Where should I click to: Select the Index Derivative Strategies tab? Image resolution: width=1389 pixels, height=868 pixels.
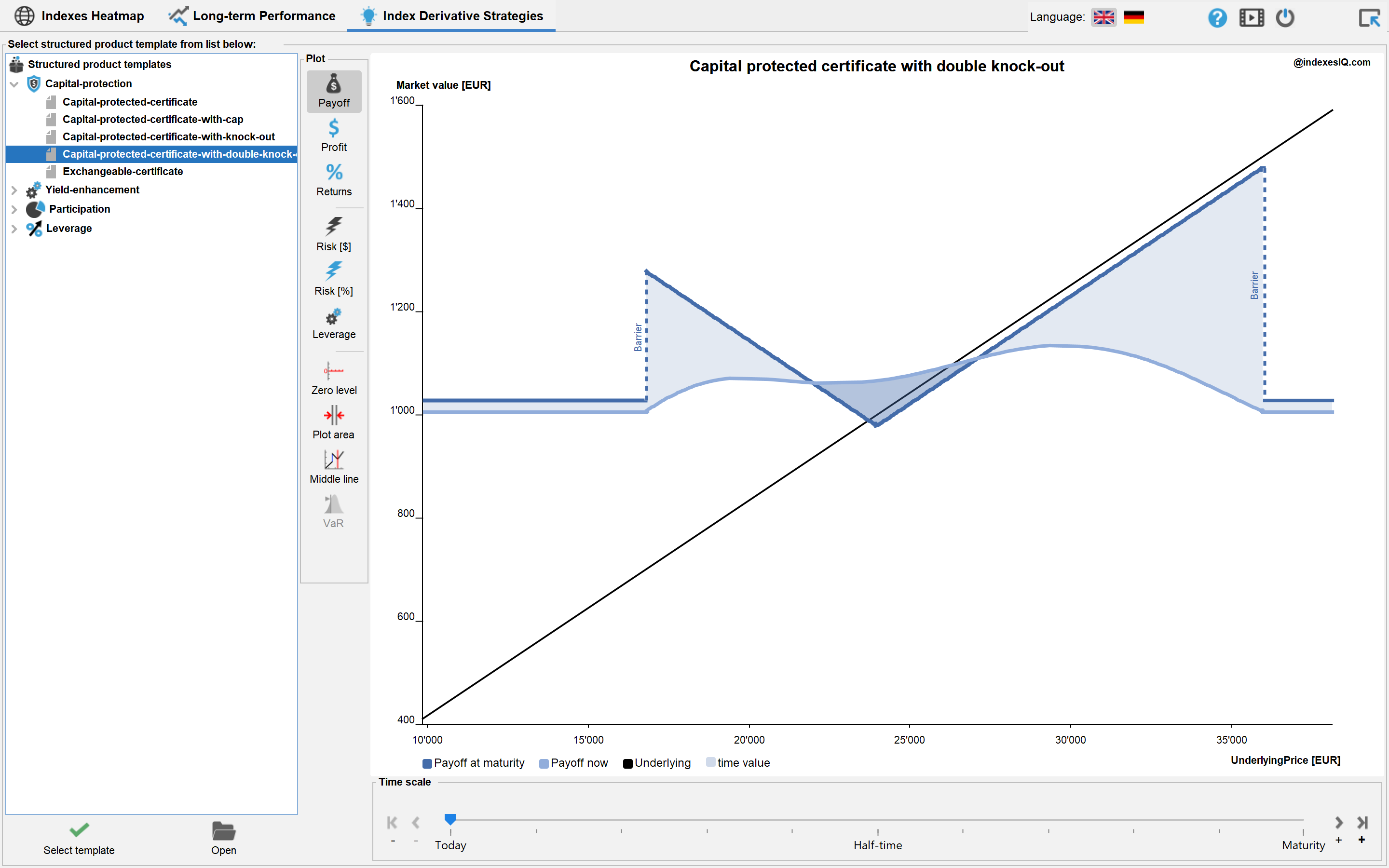(451, 16)
